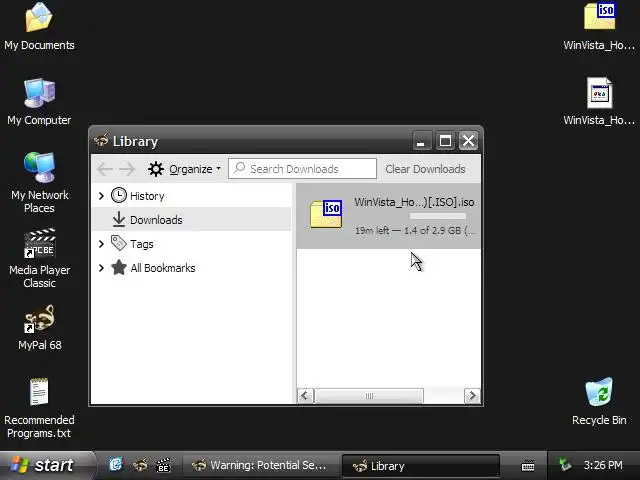This screenshot has width=640, height=480.
Task: Expand the All Bookmarks tree node
Action: (x=101, y=268)
